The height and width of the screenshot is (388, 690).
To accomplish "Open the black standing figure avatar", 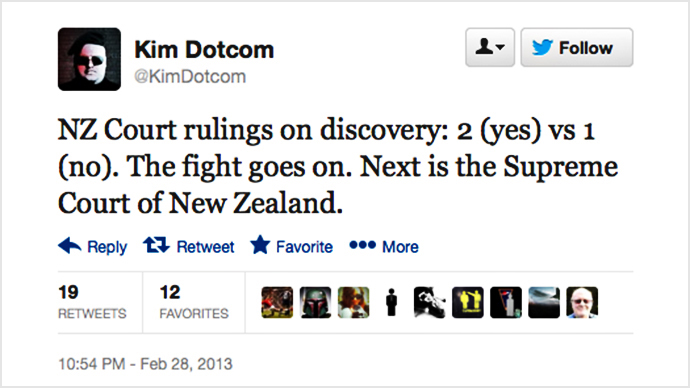I will coord(392,303).
